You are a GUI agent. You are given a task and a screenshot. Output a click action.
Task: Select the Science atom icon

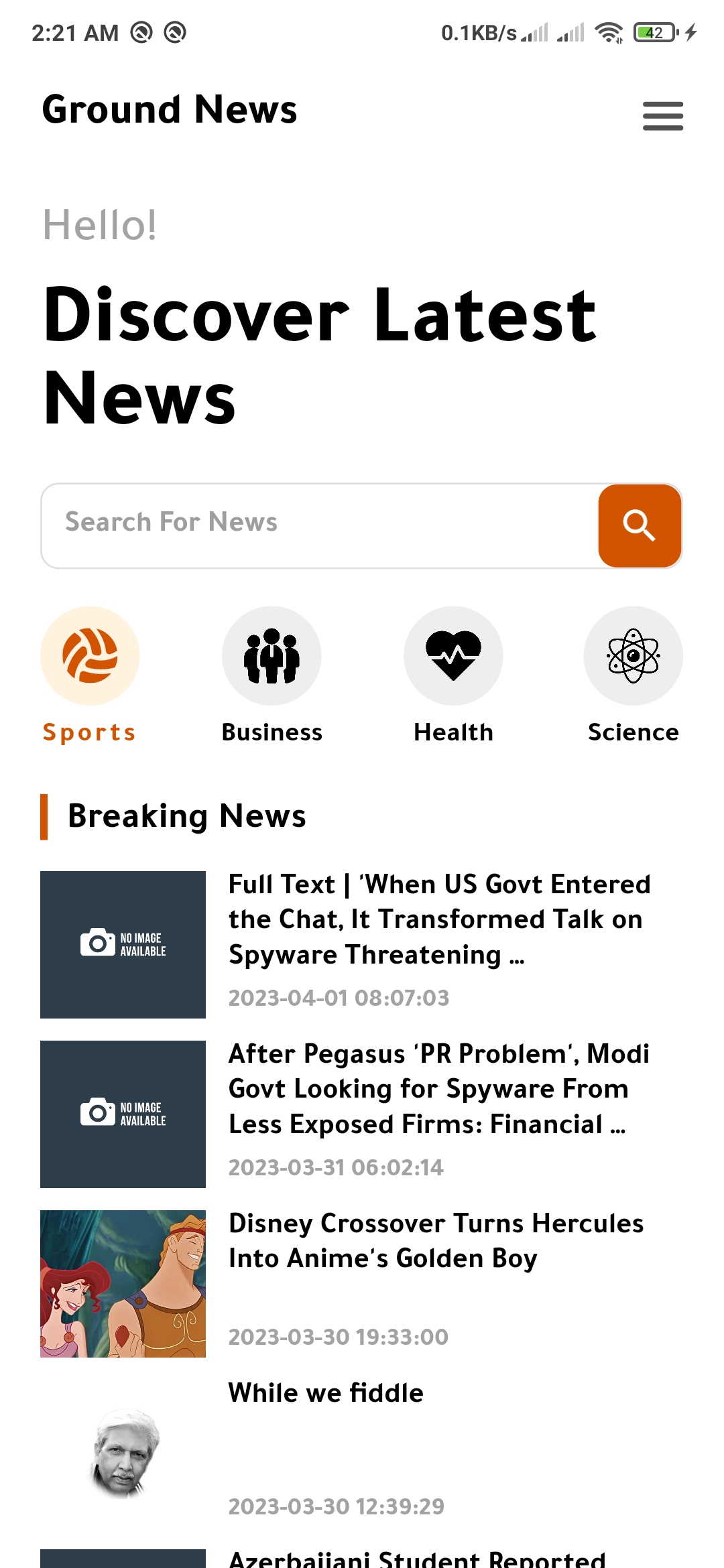(633, 656)
